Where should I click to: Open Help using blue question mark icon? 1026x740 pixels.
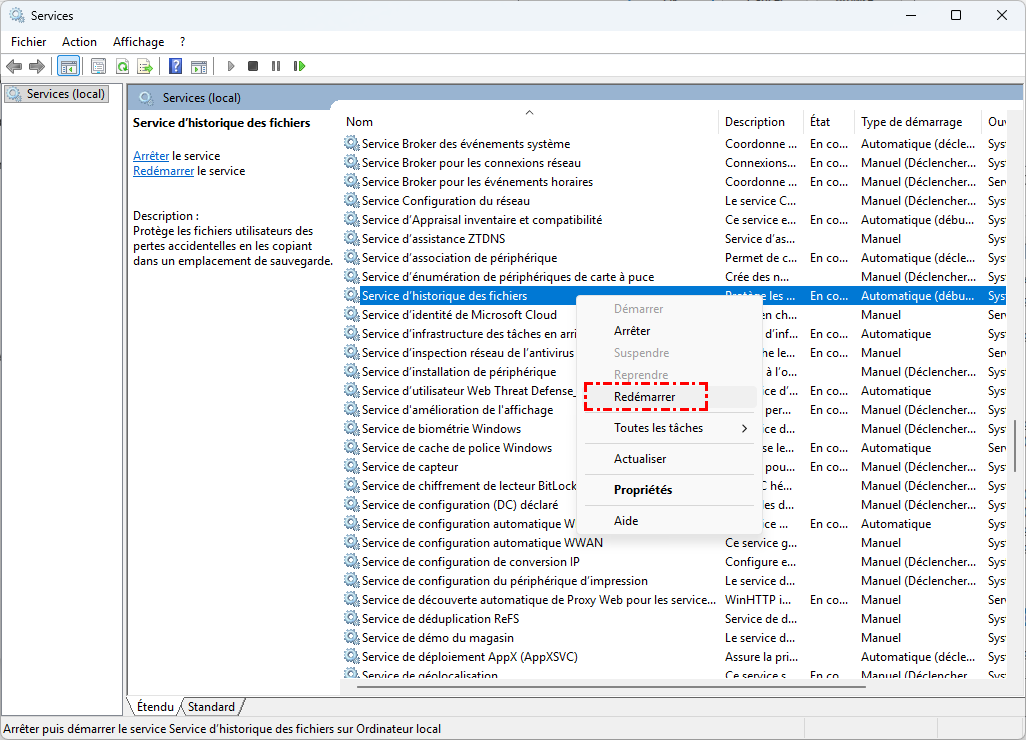pos(175,66)
